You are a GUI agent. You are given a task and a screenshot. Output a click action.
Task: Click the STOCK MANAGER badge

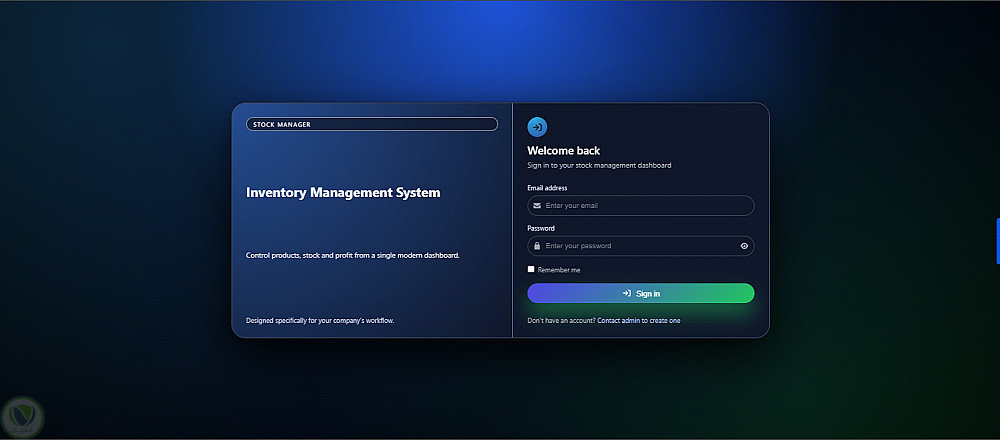(x=372, y=124)
